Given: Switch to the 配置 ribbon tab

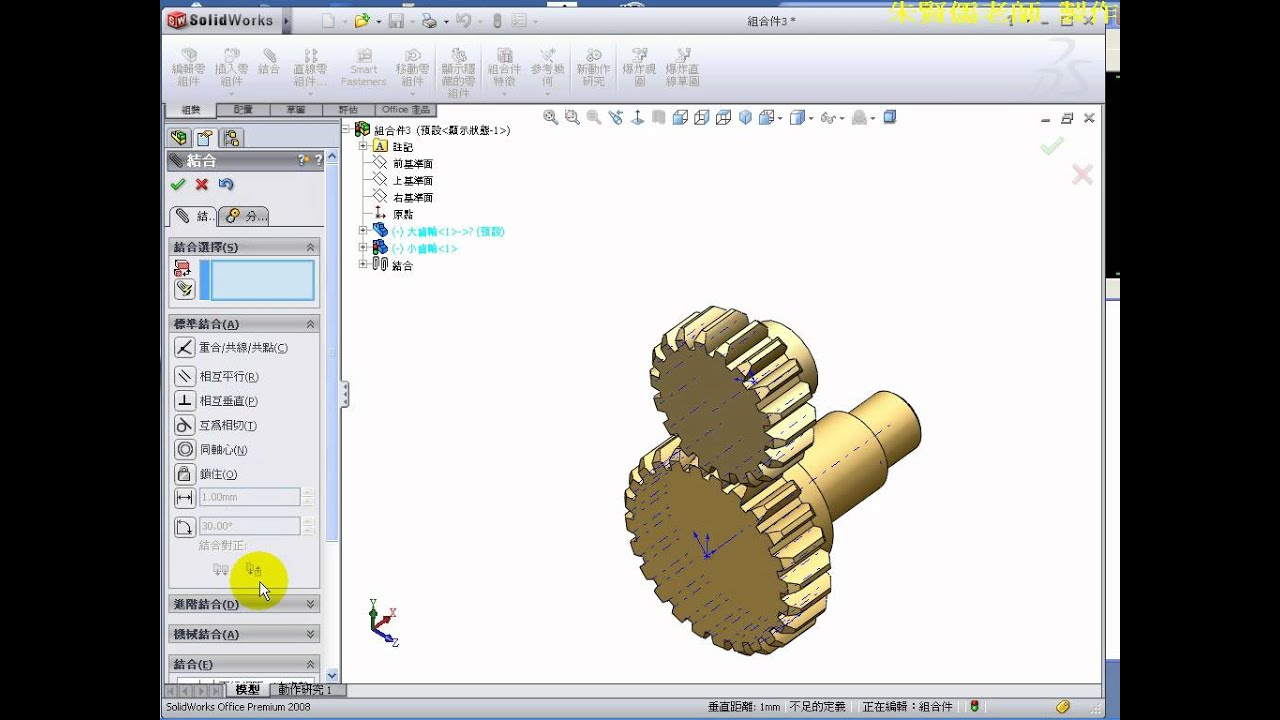Looking at the screenshot, I should pyautogui.click(x=243, y=110).
